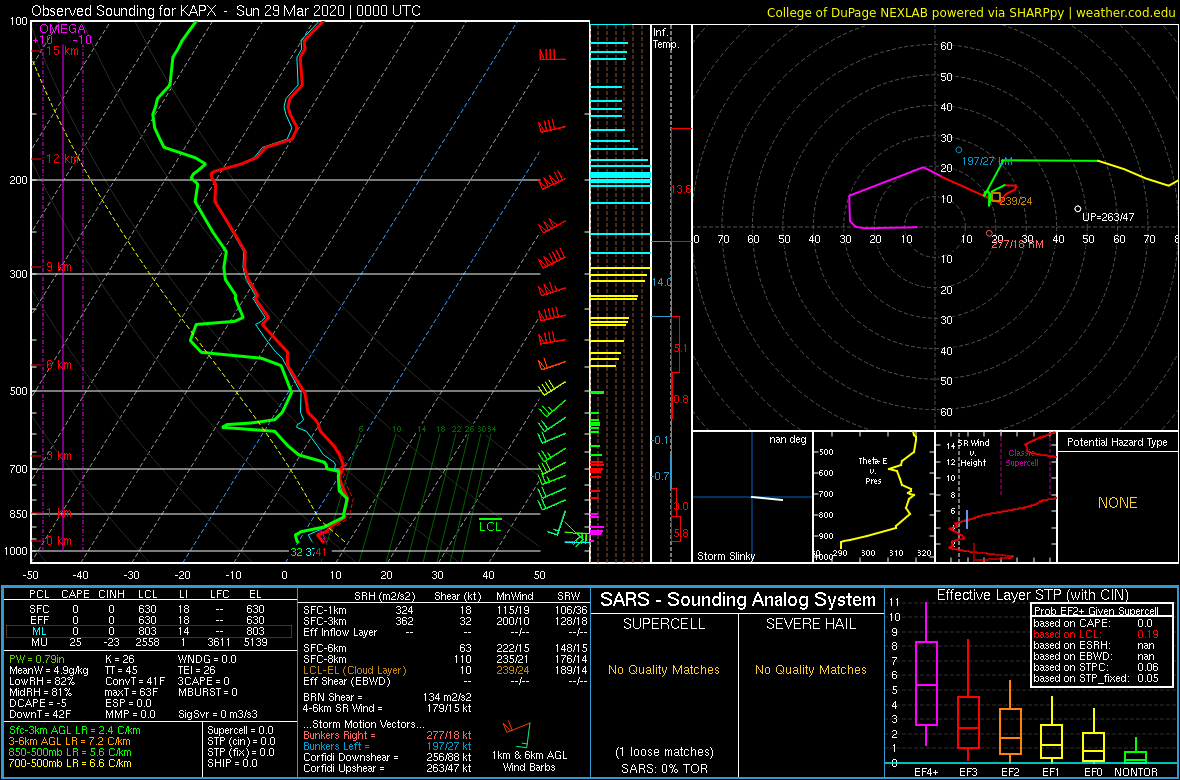The image size is (1180, 780).
Task: Click the 12 km height label
Action: [62, 159]
